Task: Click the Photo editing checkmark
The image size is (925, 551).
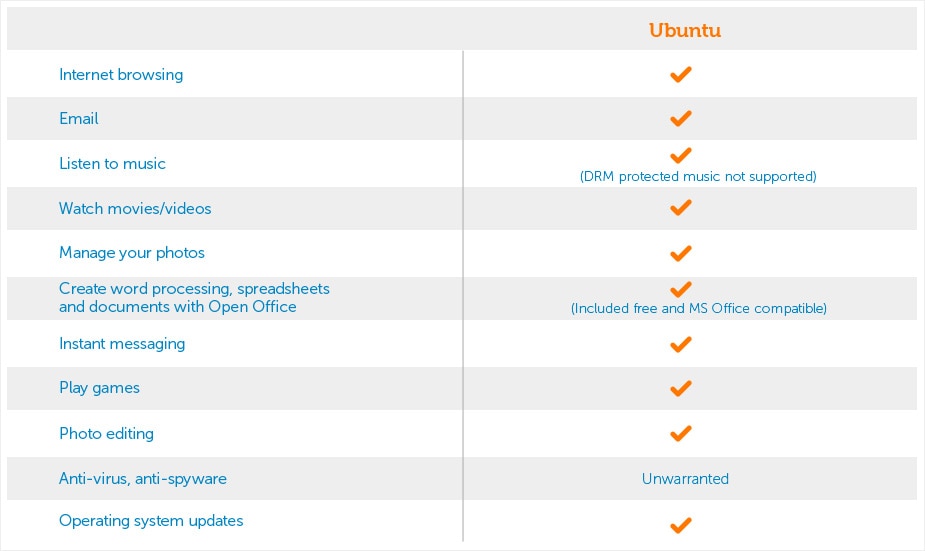Action: point(680,434)
